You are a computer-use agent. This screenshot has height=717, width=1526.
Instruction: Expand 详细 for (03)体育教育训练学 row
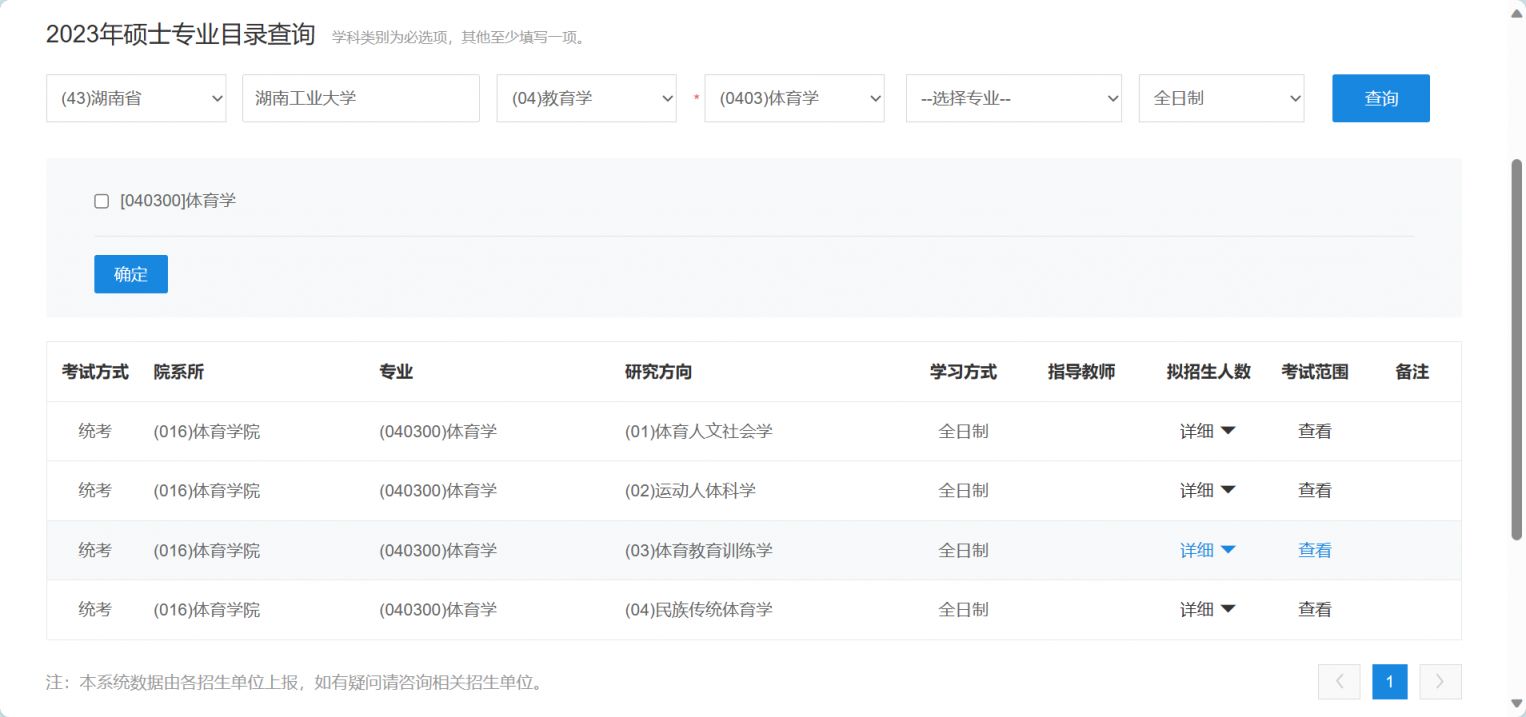[x=1208, y=550]
